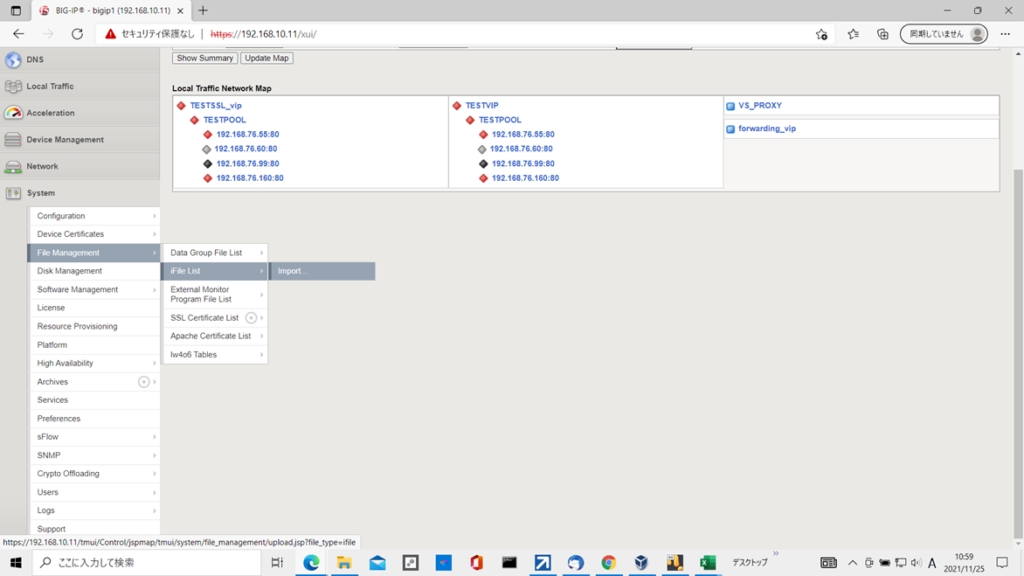Open Apache Certificate List menu item
Image resolution: width=1024 pixels, height=576 pixels.
pos(210,336)
